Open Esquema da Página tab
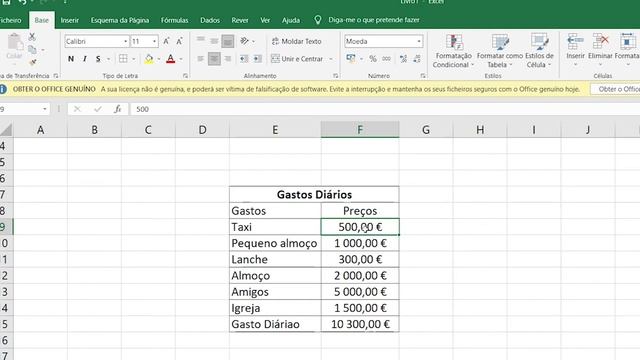 120,20
